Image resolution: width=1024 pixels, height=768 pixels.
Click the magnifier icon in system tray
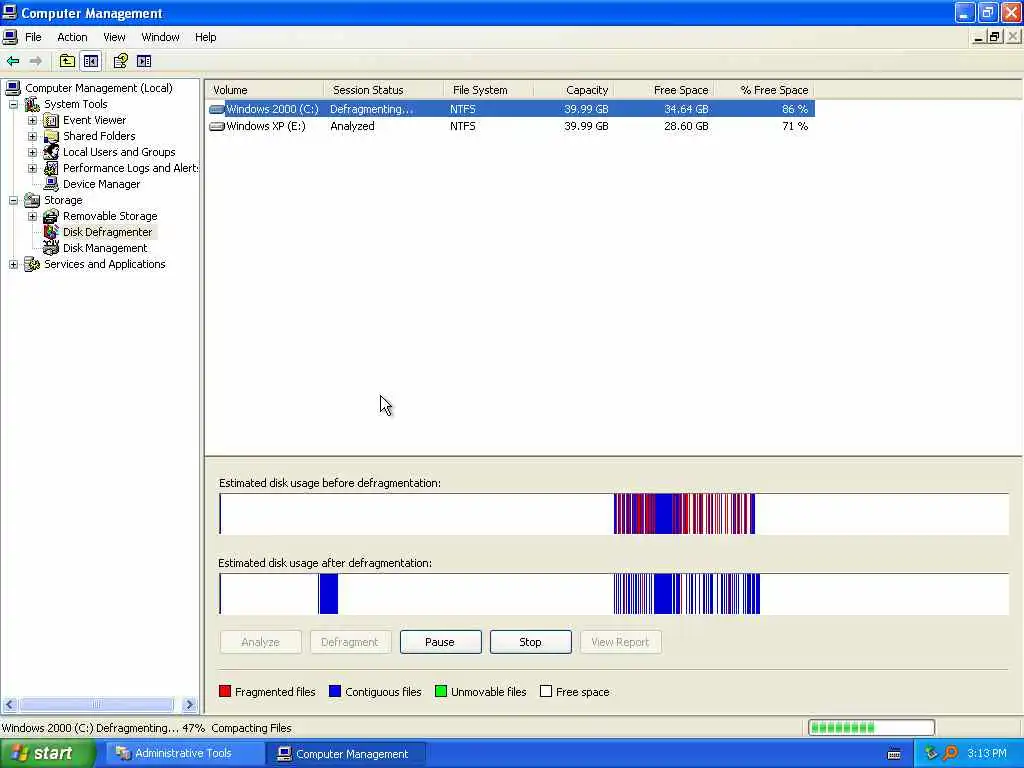click(950, 753)
